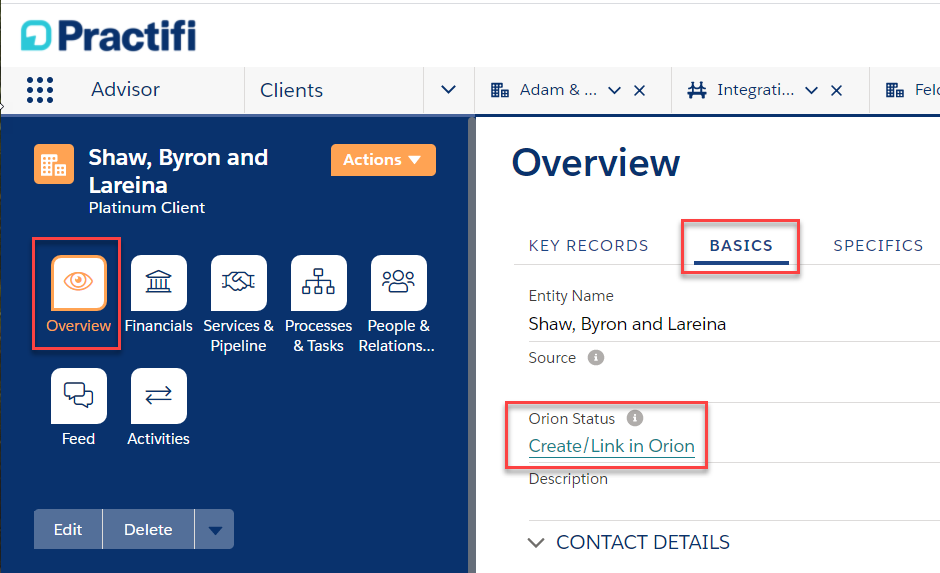Switch to the Integrati... workspace tab
940x573 pixels.
(755, 90)
